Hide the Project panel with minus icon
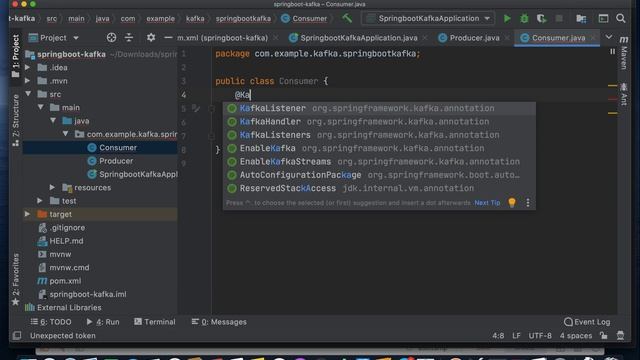Image resolution: width=640 pixels, height=360 pixels. point(168,38)
